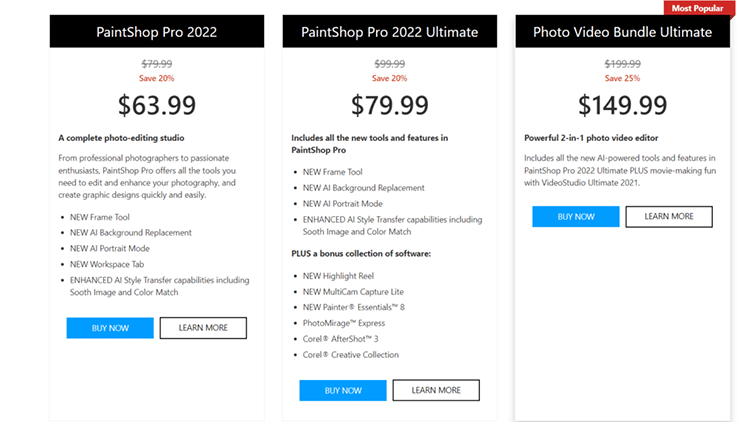Screen dimensions: 750x422
Task: Click the Save 25% discount label
Action: pyautogui.click(x=623, y=78)
